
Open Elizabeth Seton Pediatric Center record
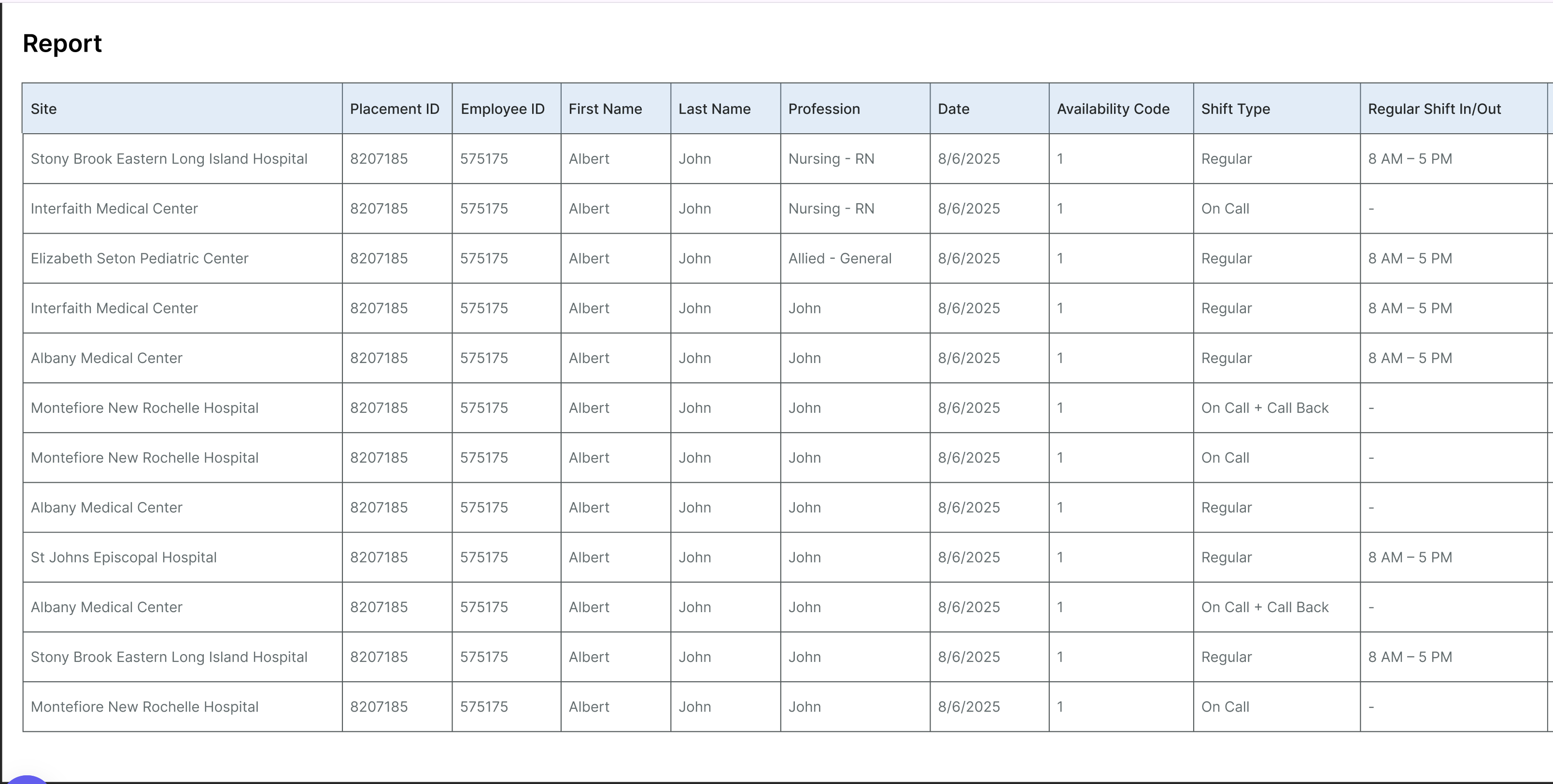139,258
